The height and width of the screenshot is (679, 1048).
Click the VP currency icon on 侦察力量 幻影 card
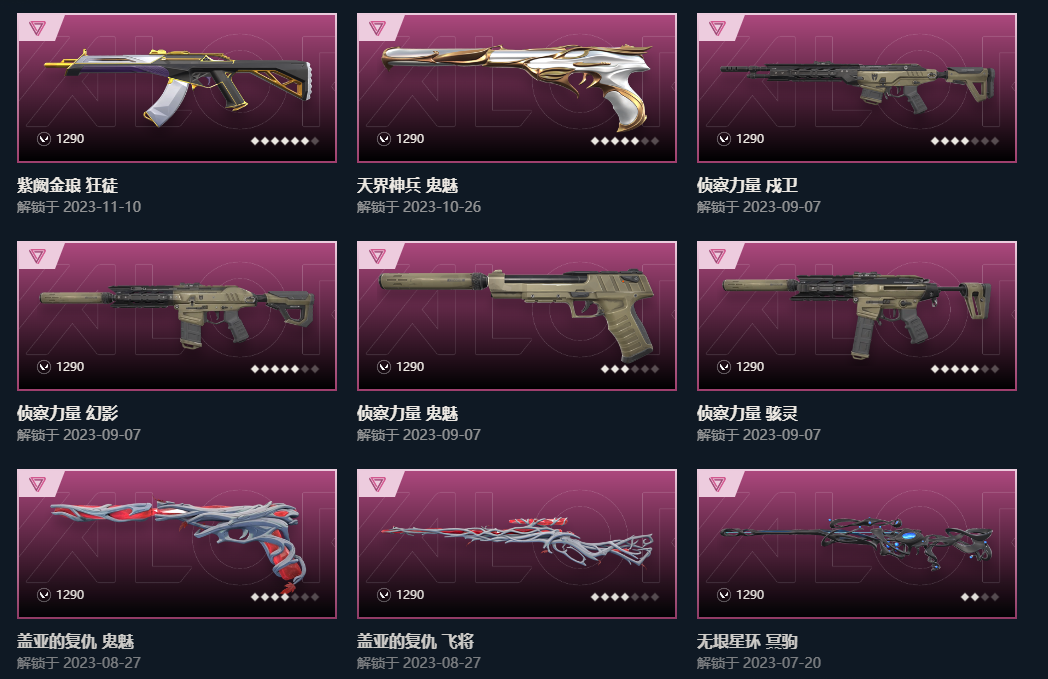pyautogui.click(x=44, y=367)
